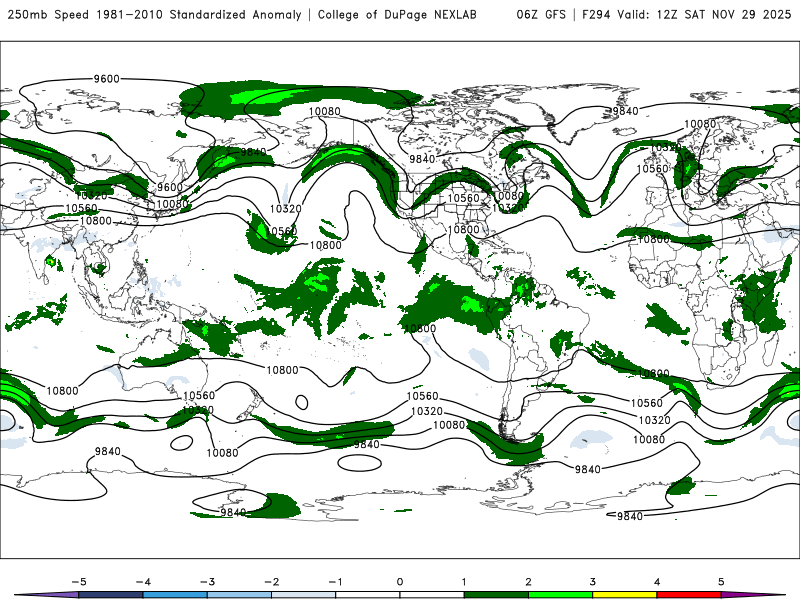This screenshot has height=600, width=800.
Task: Click the "-2" colorbar tick label
Action: click(x=271, y=582)
